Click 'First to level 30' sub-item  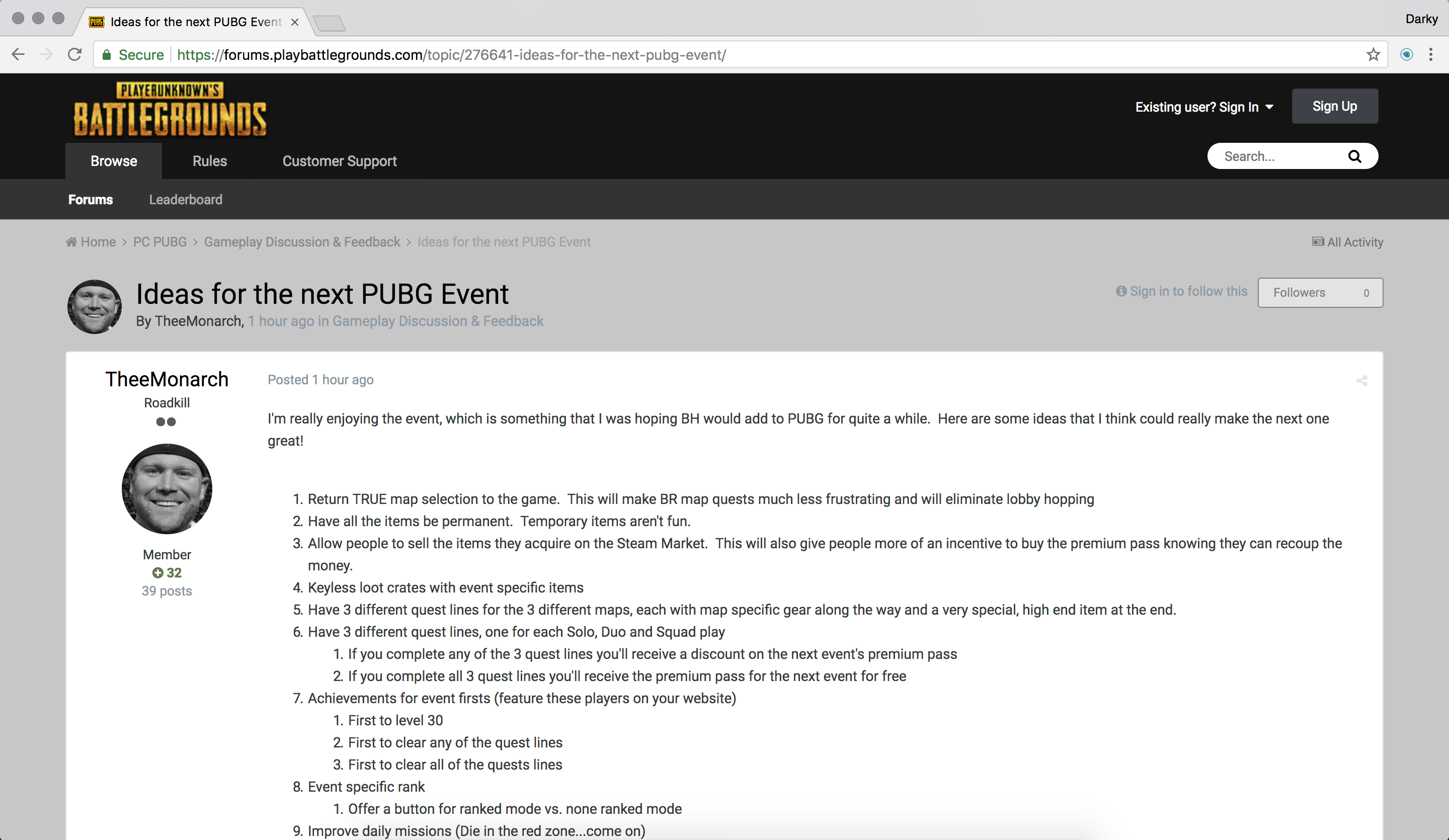pos(395,720)
